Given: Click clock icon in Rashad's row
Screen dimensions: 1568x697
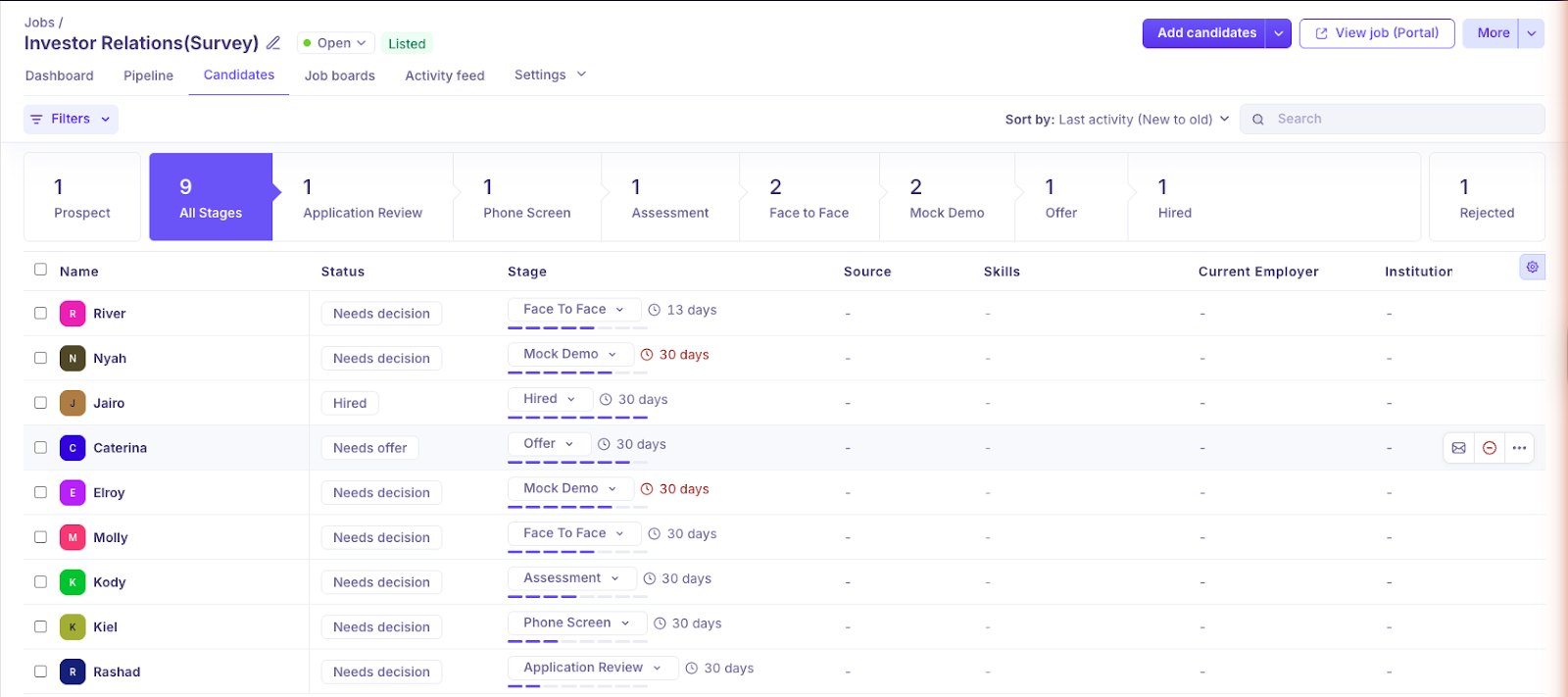Looking at the screenshot, I should click(x=692, y=669).
